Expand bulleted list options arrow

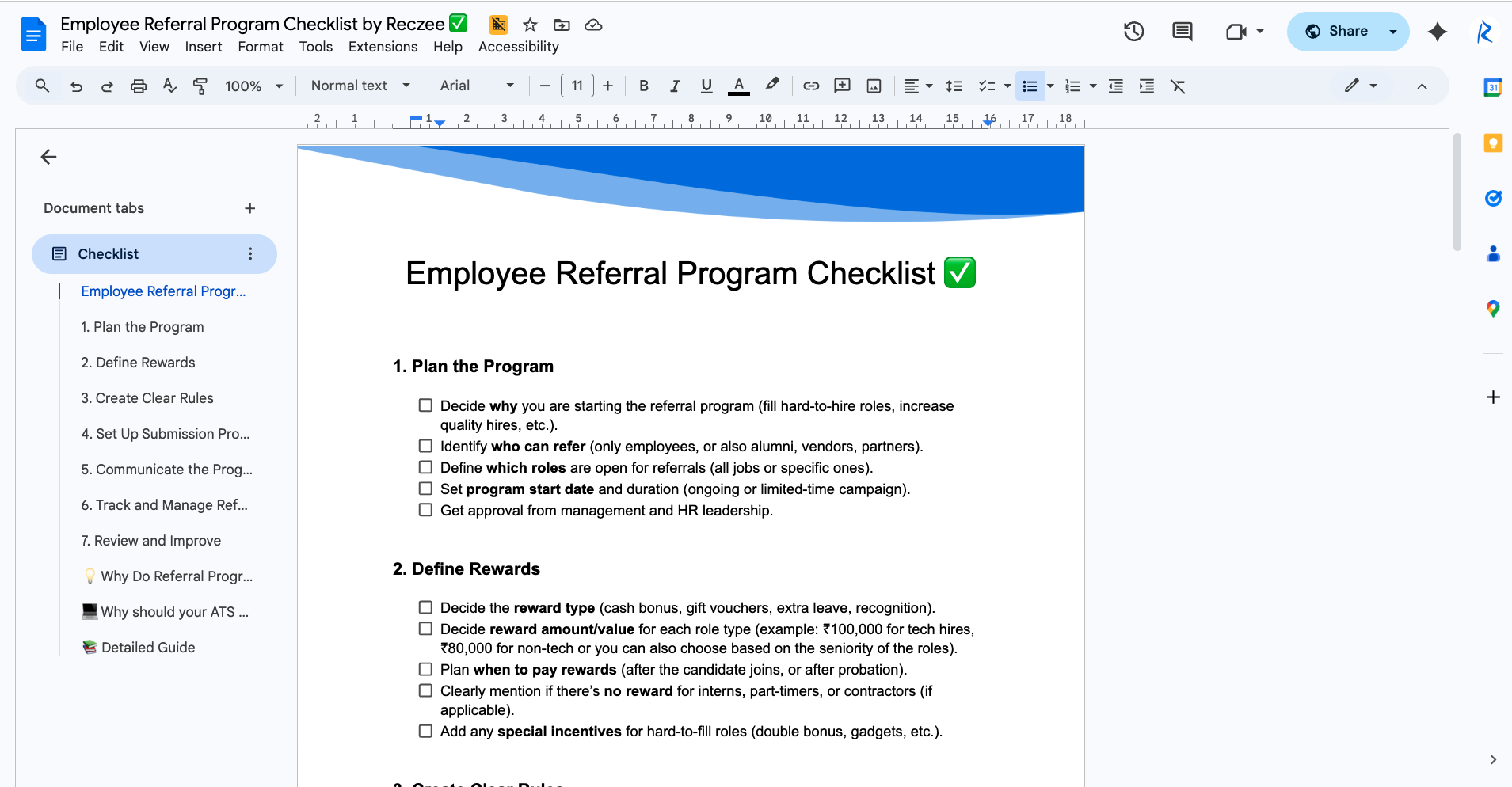click(1050, 86)
